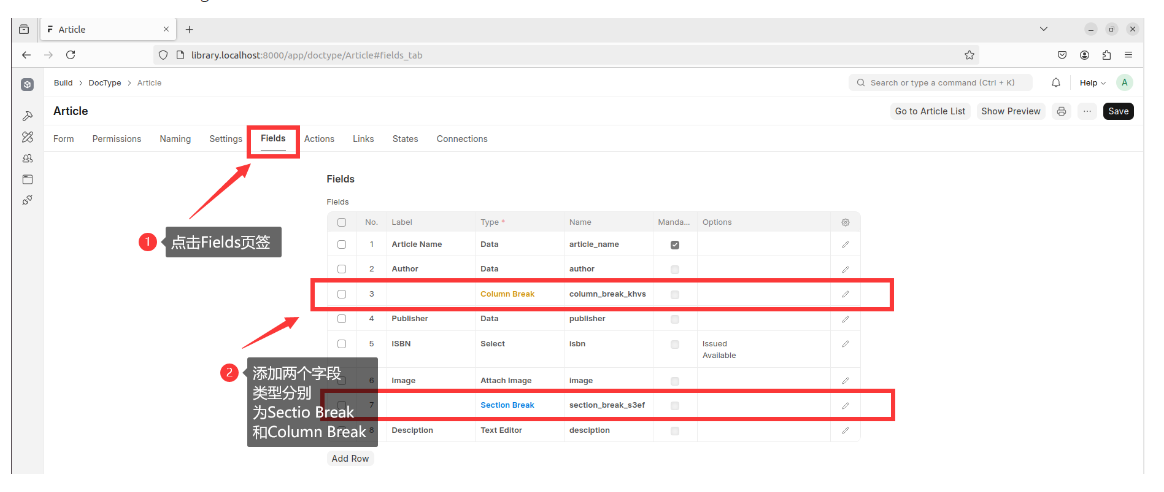Open the Website sidebar icon

pyautogui.click(x=27, y=179)
